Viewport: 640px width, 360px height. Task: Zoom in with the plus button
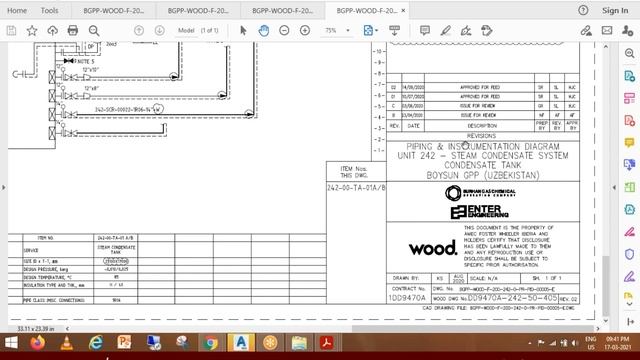[x=305, y=31]
